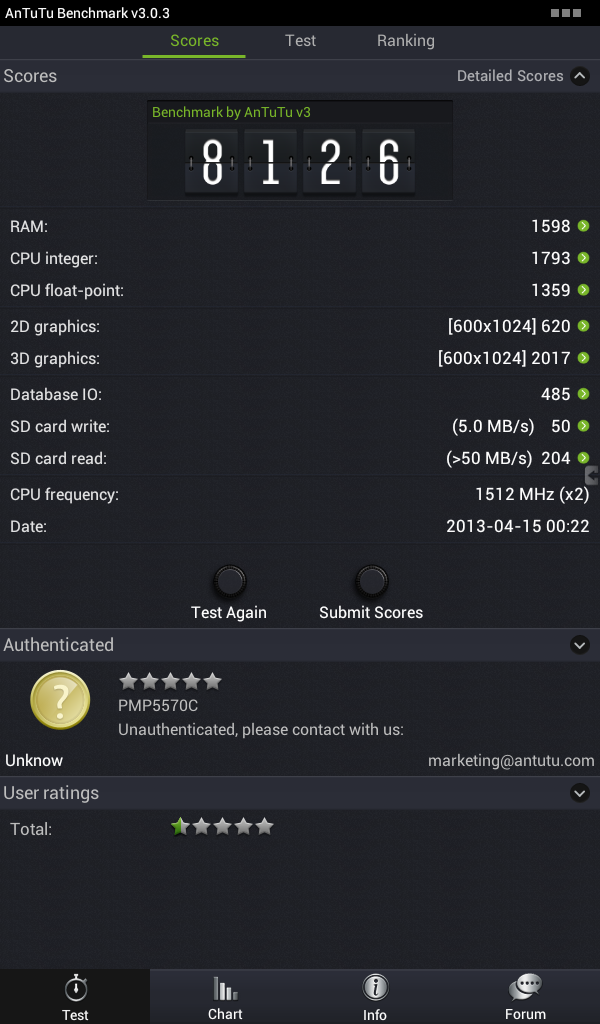600x1024 pixels.
Task: Expand the User ratings section chevron
Action: 580,793
